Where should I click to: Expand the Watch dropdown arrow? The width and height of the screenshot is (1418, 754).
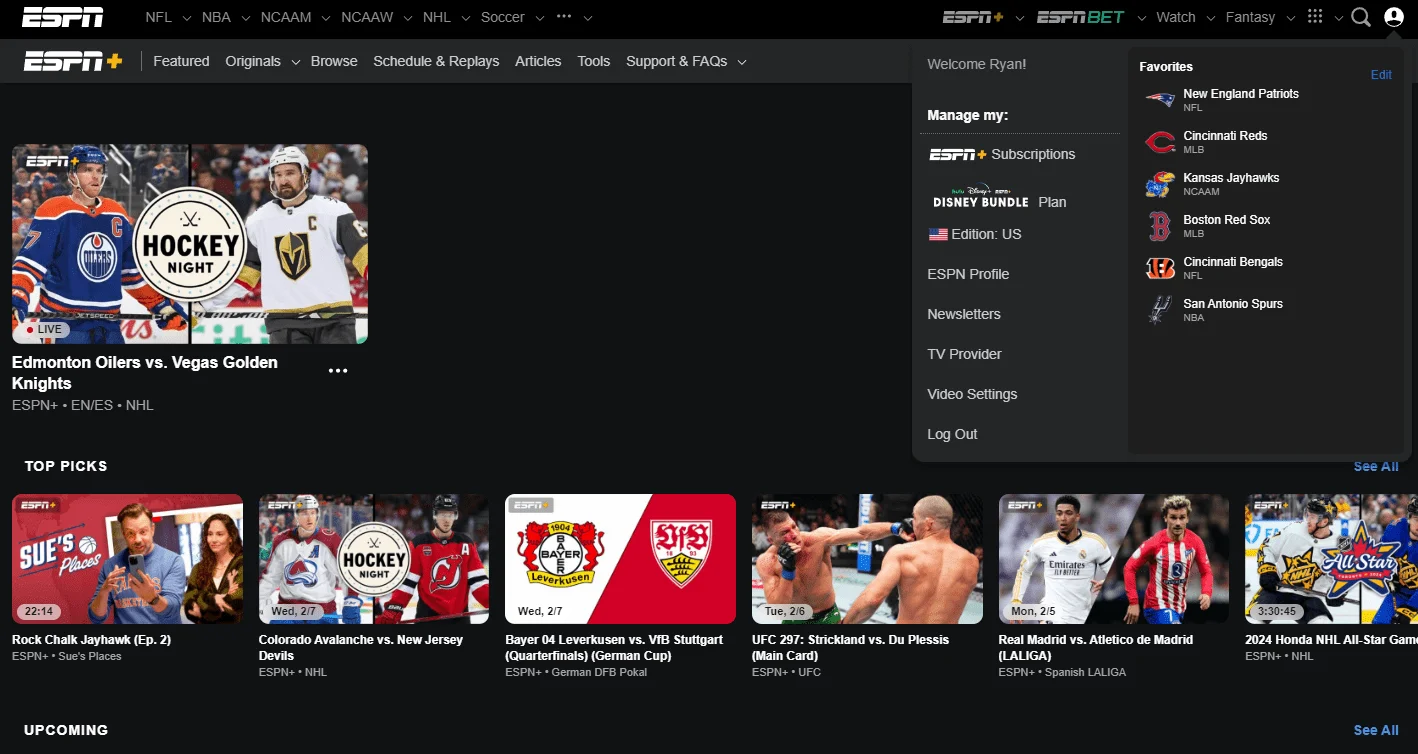pyautogui.click(x=1210, y=18)
